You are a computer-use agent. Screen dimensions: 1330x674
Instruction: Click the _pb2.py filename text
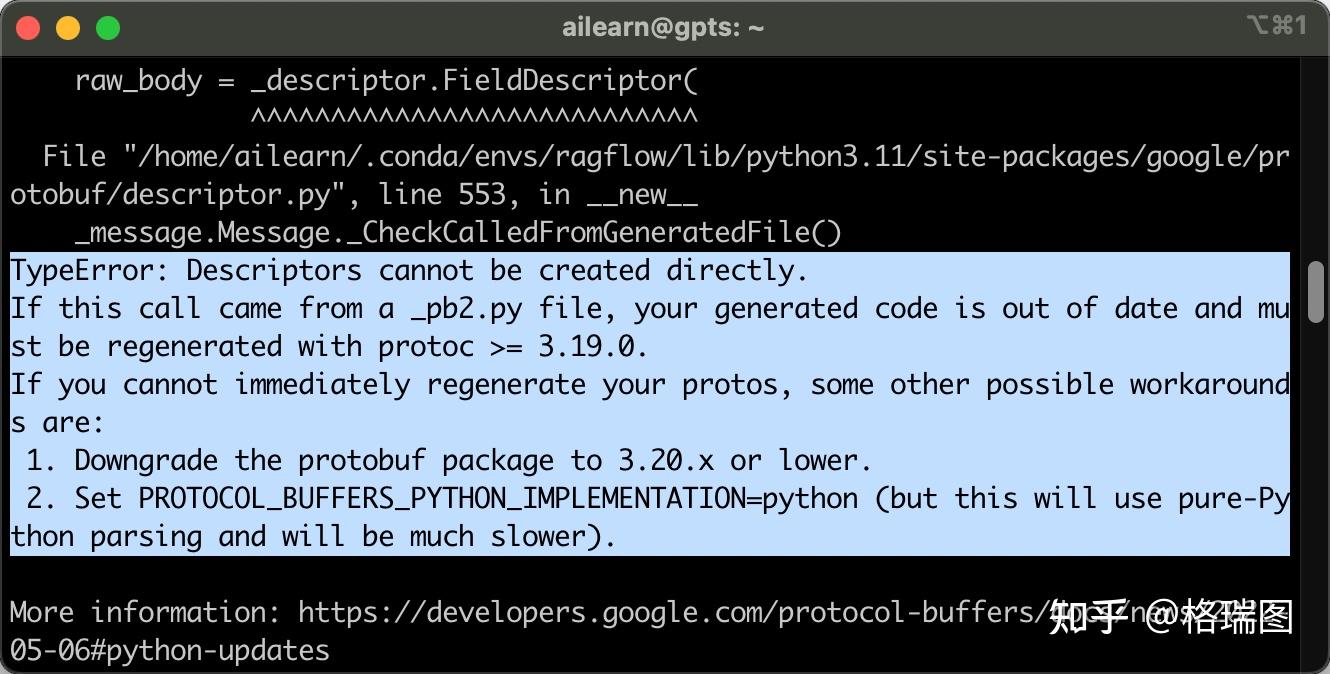466,308
